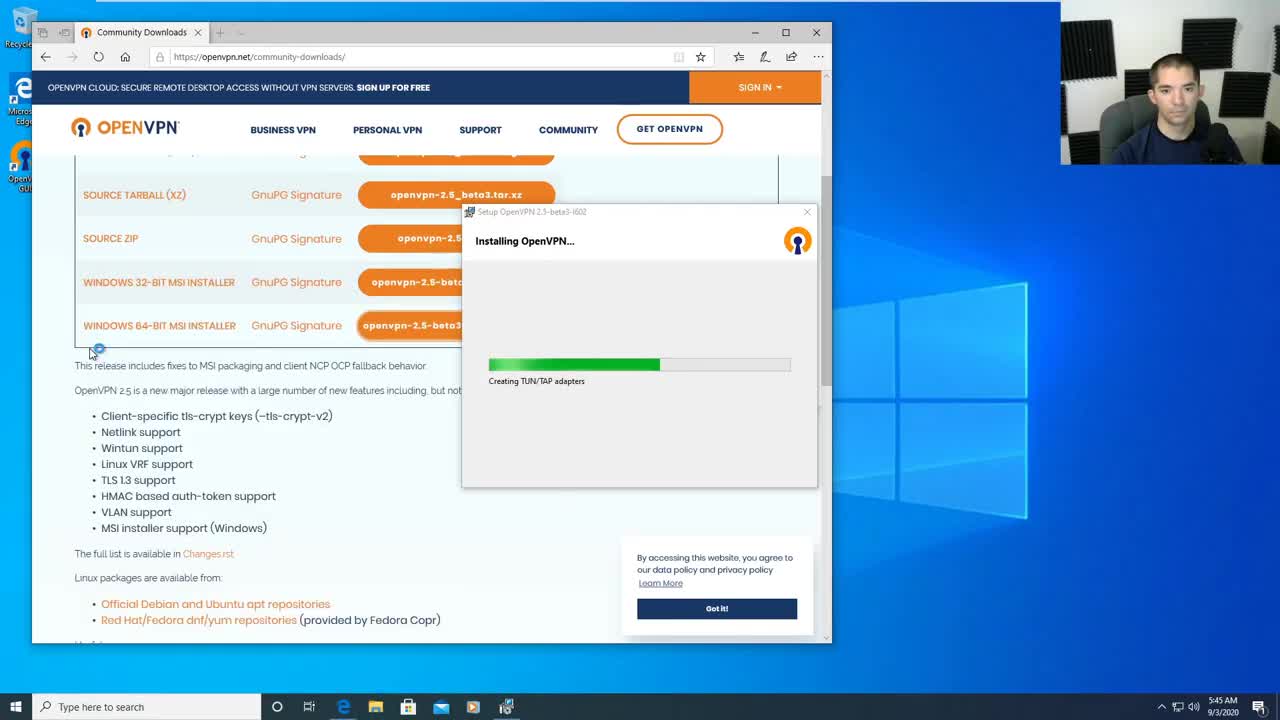Open Task View on the taskbar

(x=309, y=707)
